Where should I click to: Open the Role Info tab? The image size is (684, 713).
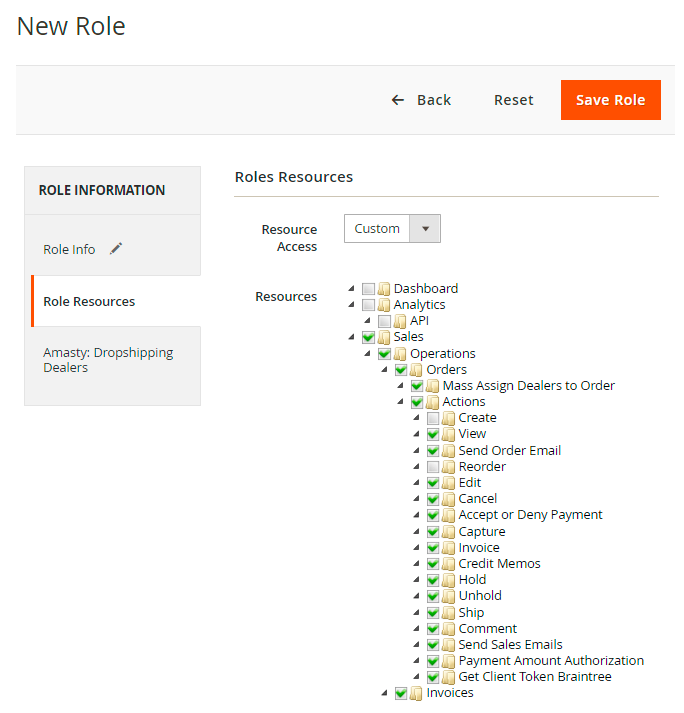tap(70, 249)
